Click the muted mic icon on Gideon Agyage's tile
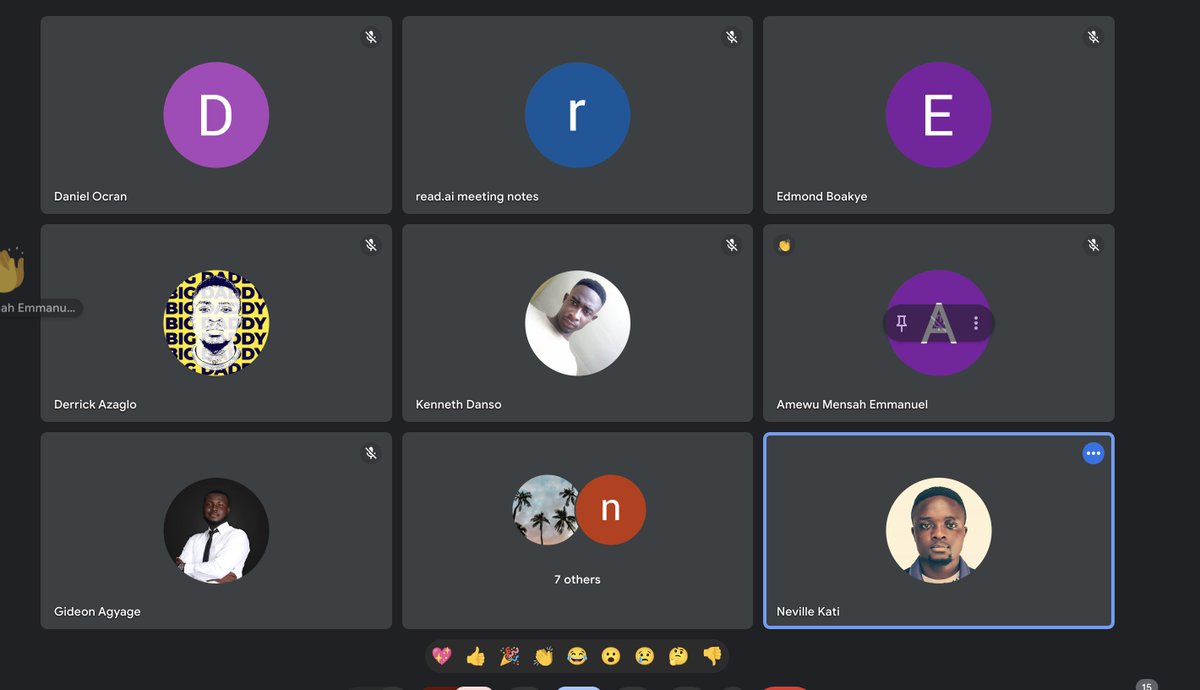The height and width of the screenshot is (690, 1200). [x=371, y=453]
